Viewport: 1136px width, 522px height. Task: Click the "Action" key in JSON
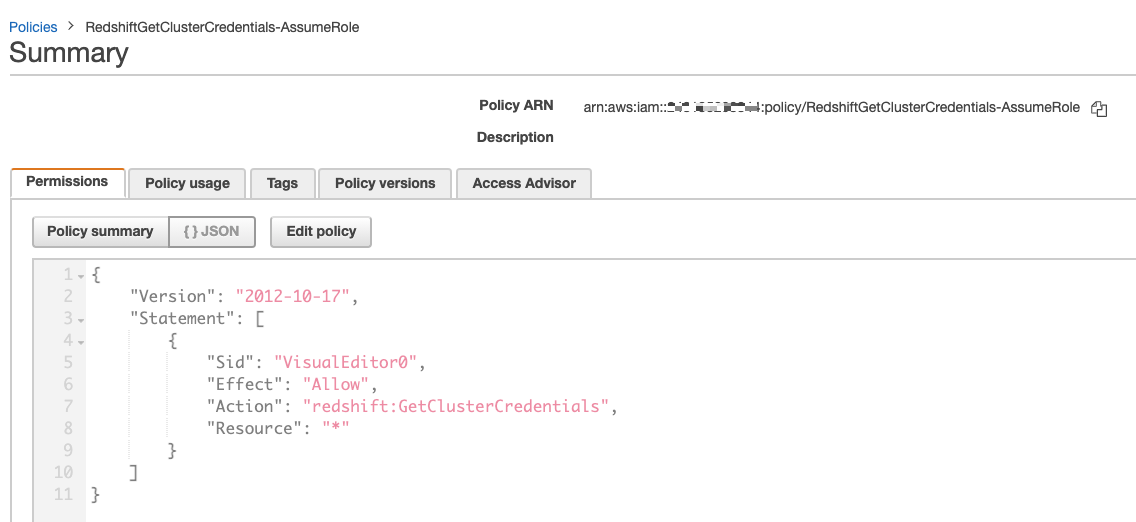click(x=245, y=406)
